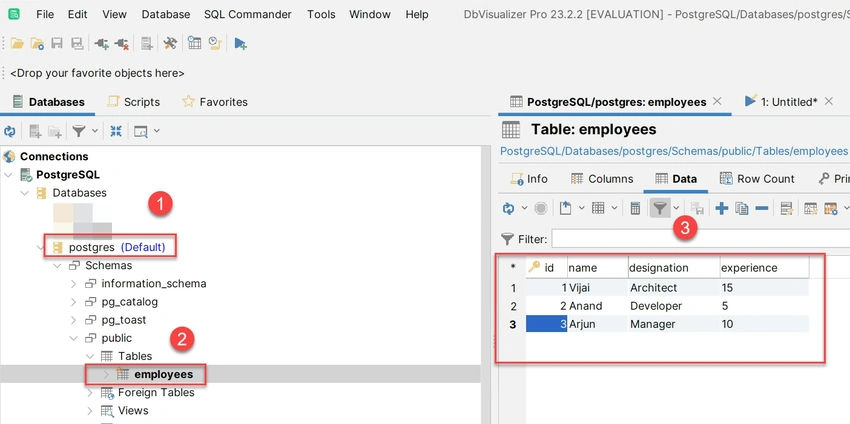Click the DbVisualizer green app icon
This screenshot has width=850, height=424.
pyautogui.click(x=14, y=14)
